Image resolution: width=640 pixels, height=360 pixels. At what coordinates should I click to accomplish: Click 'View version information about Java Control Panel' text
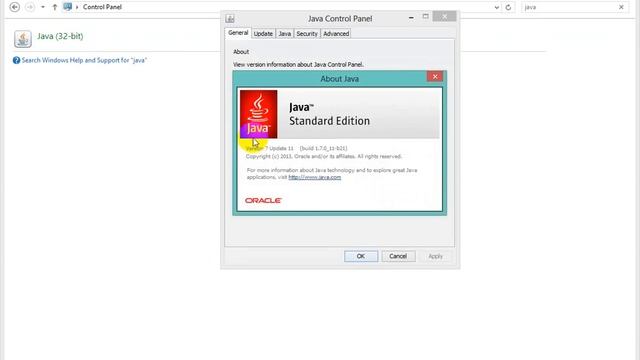coord(298,64)
